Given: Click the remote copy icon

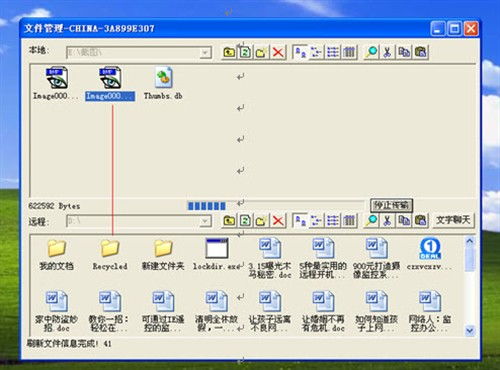Looking at the screenshot, I should (x=404, y=221).
